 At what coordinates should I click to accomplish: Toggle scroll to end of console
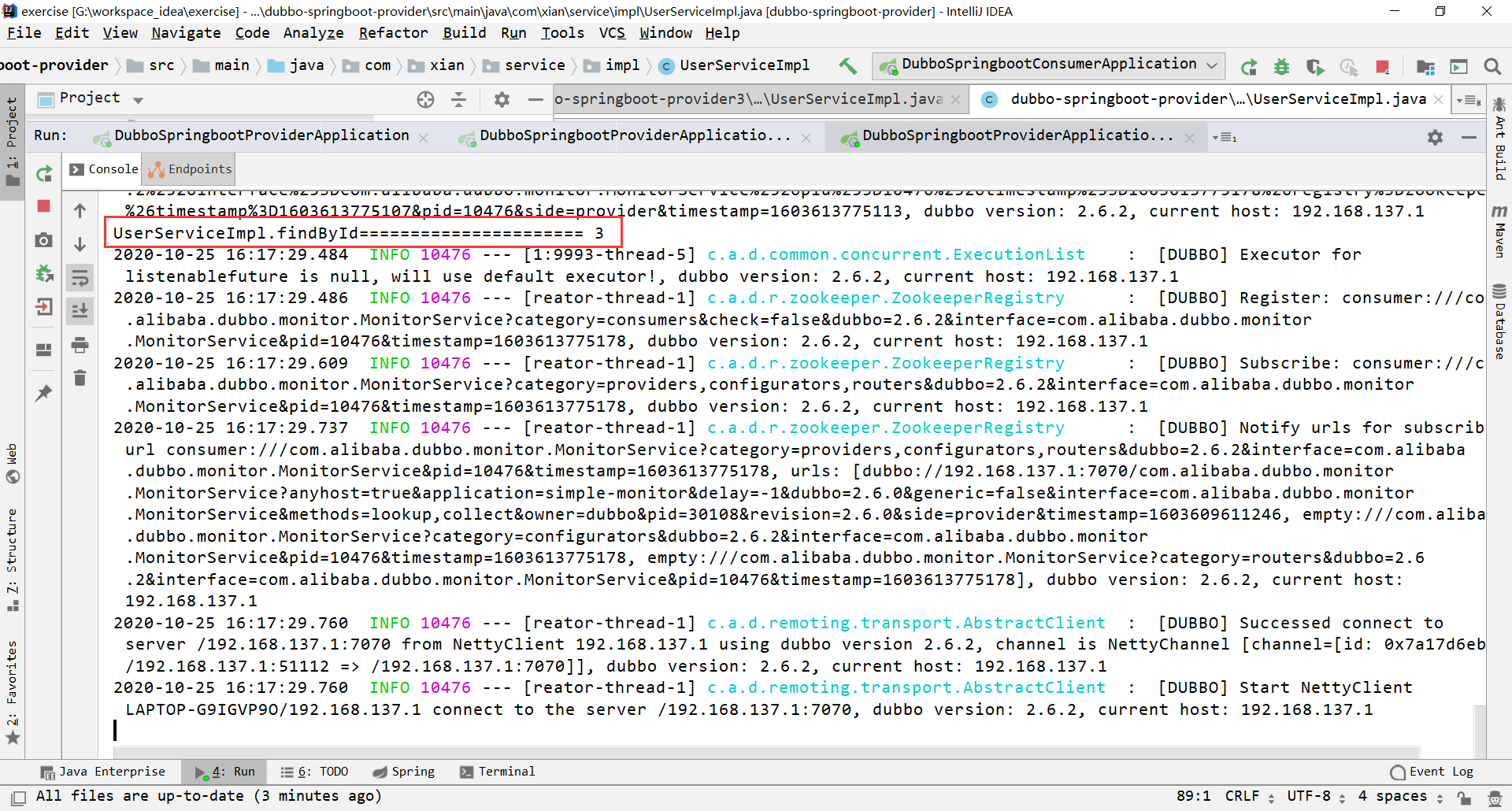coord(80,311)
